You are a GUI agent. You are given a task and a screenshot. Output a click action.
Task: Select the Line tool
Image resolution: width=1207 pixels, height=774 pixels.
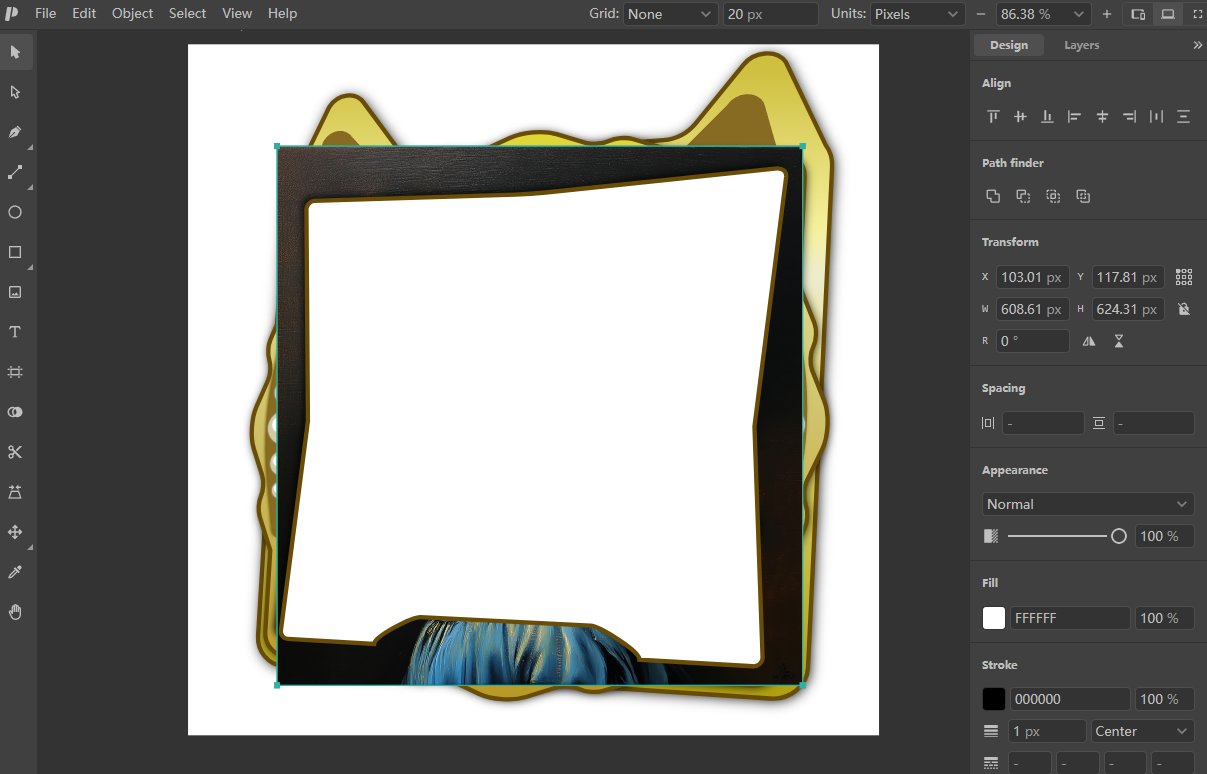pyautogui.click(x=15, y=172)
